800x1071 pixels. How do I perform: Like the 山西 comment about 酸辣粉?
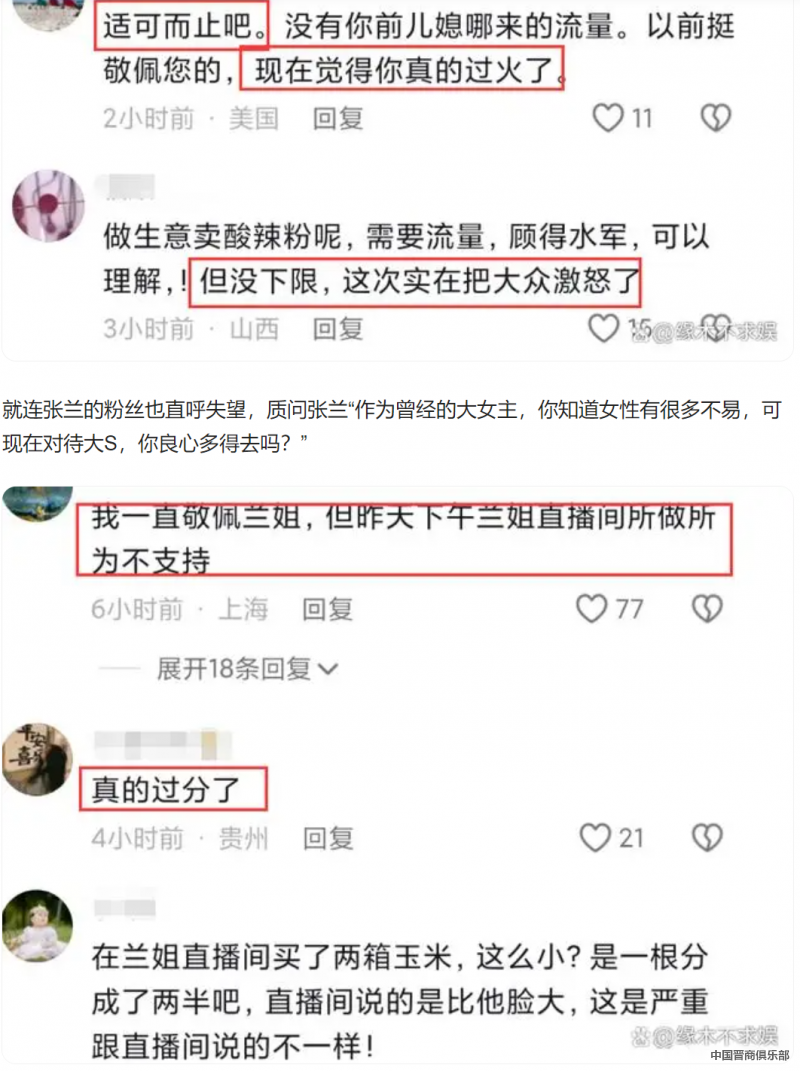(604, 328)
